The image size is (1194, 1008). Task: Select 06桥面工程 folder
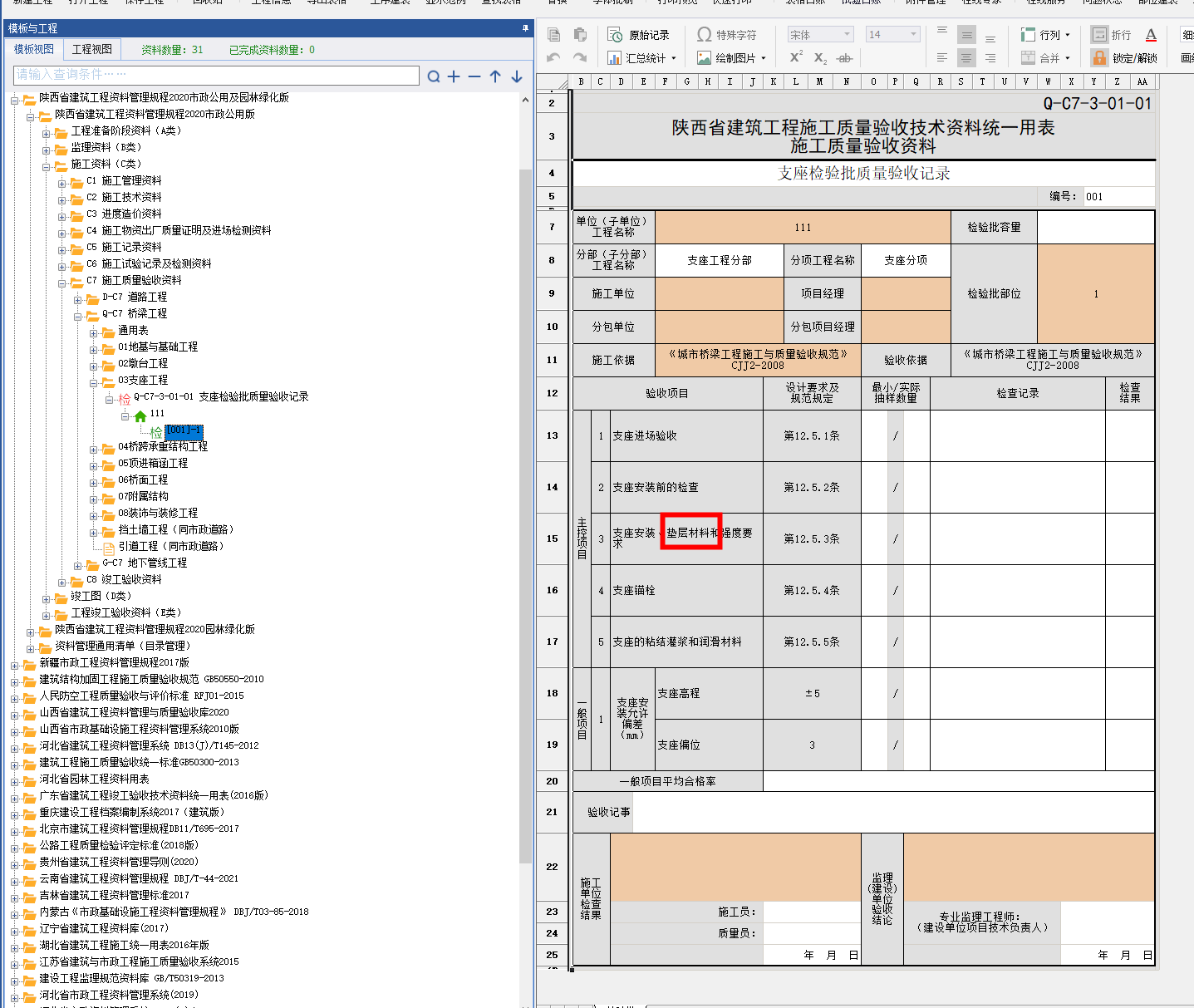143,479
